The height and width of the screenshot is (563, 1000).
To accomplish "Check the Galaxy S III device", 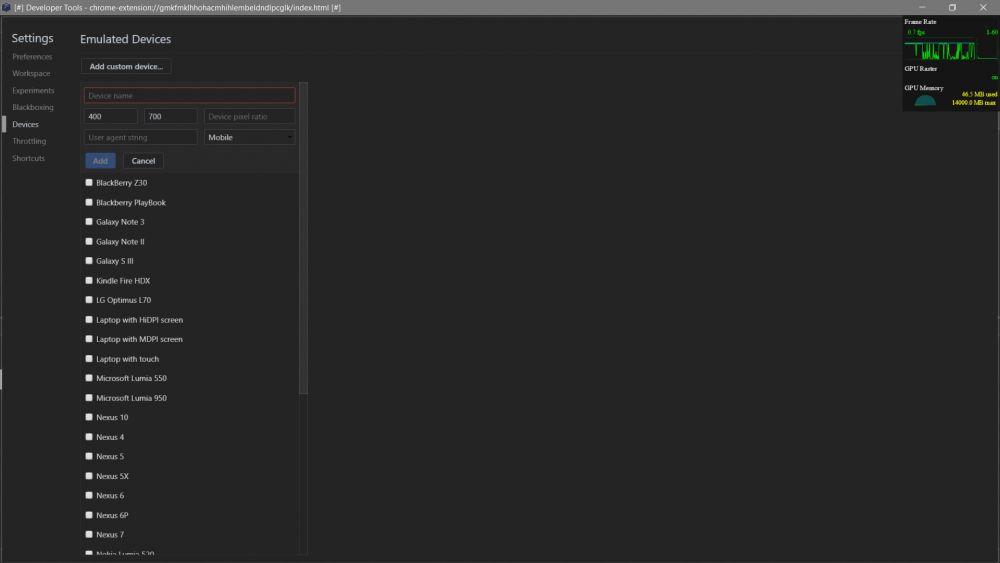I will click(89, 261).
